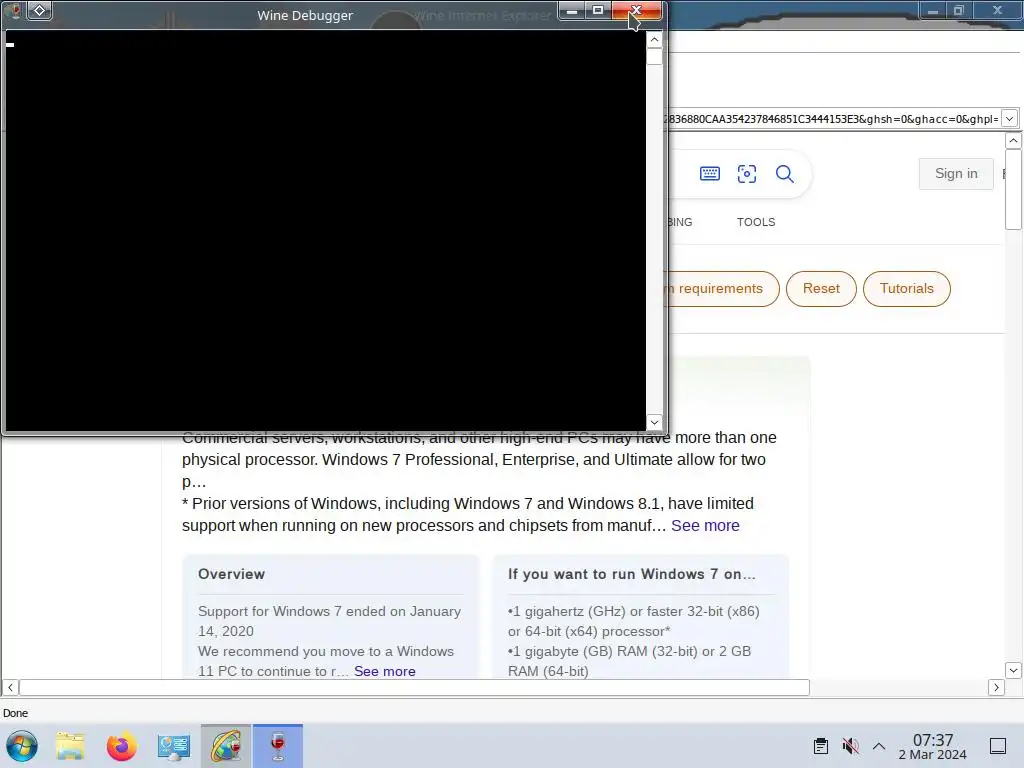
Task: Click See more in the Overview card
Action: point(385,671)
